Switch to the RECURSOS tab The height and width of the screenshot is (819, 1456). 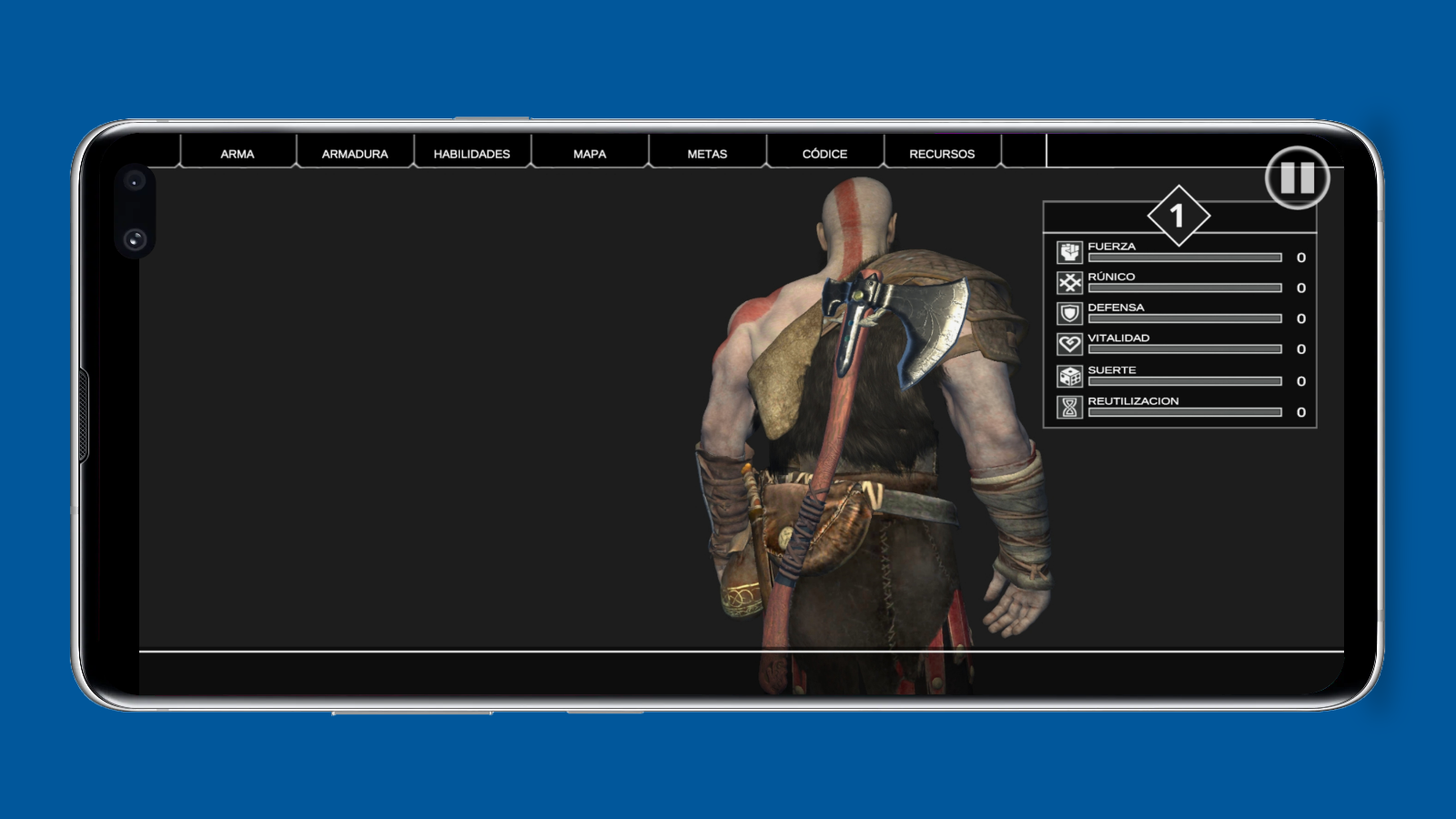point(942,153)
